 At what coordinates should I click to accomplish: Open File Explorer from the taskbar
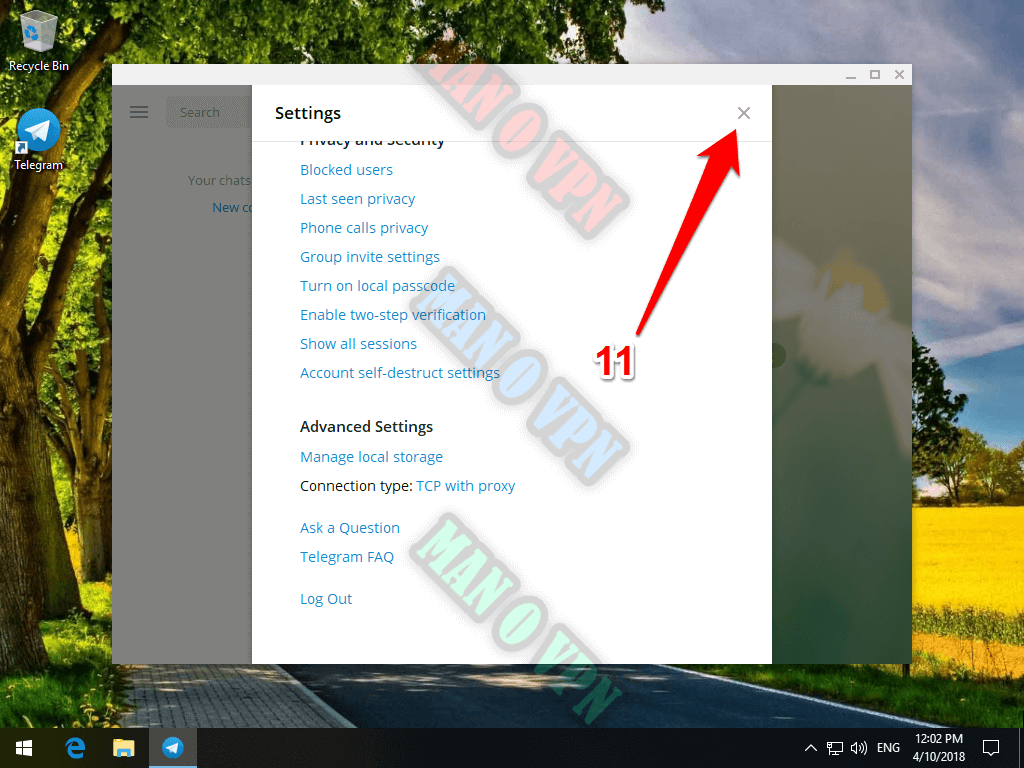(x=123, y=748)
